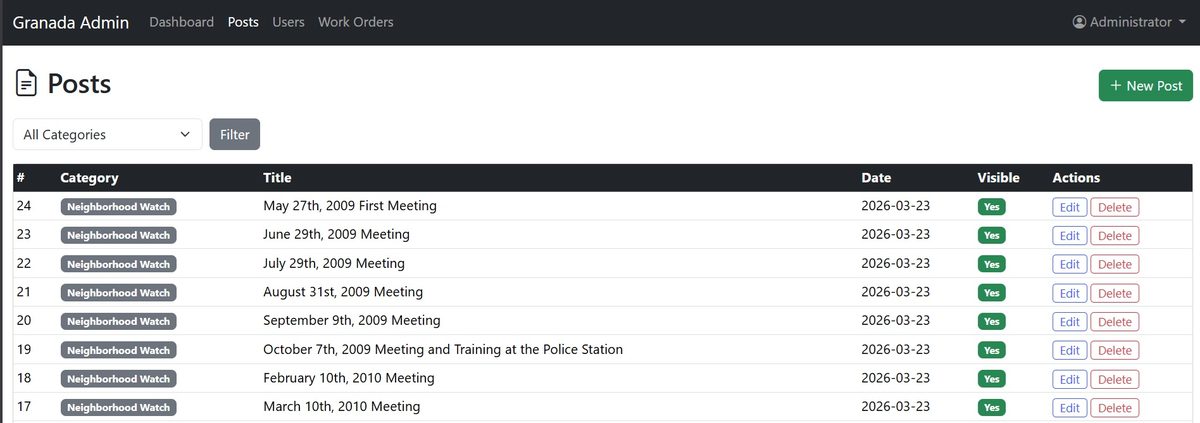Screen dimensions: 1200x423
Task: Click Neighborhood Watch badge in row 17
Action: [x=119, y=408]
